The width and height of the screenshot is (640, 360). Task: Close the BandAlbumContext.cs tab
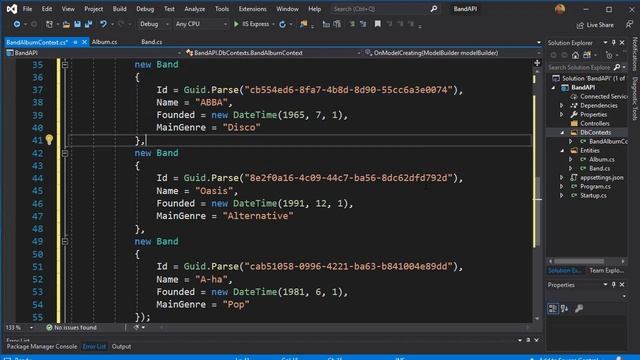pos(84,42)
